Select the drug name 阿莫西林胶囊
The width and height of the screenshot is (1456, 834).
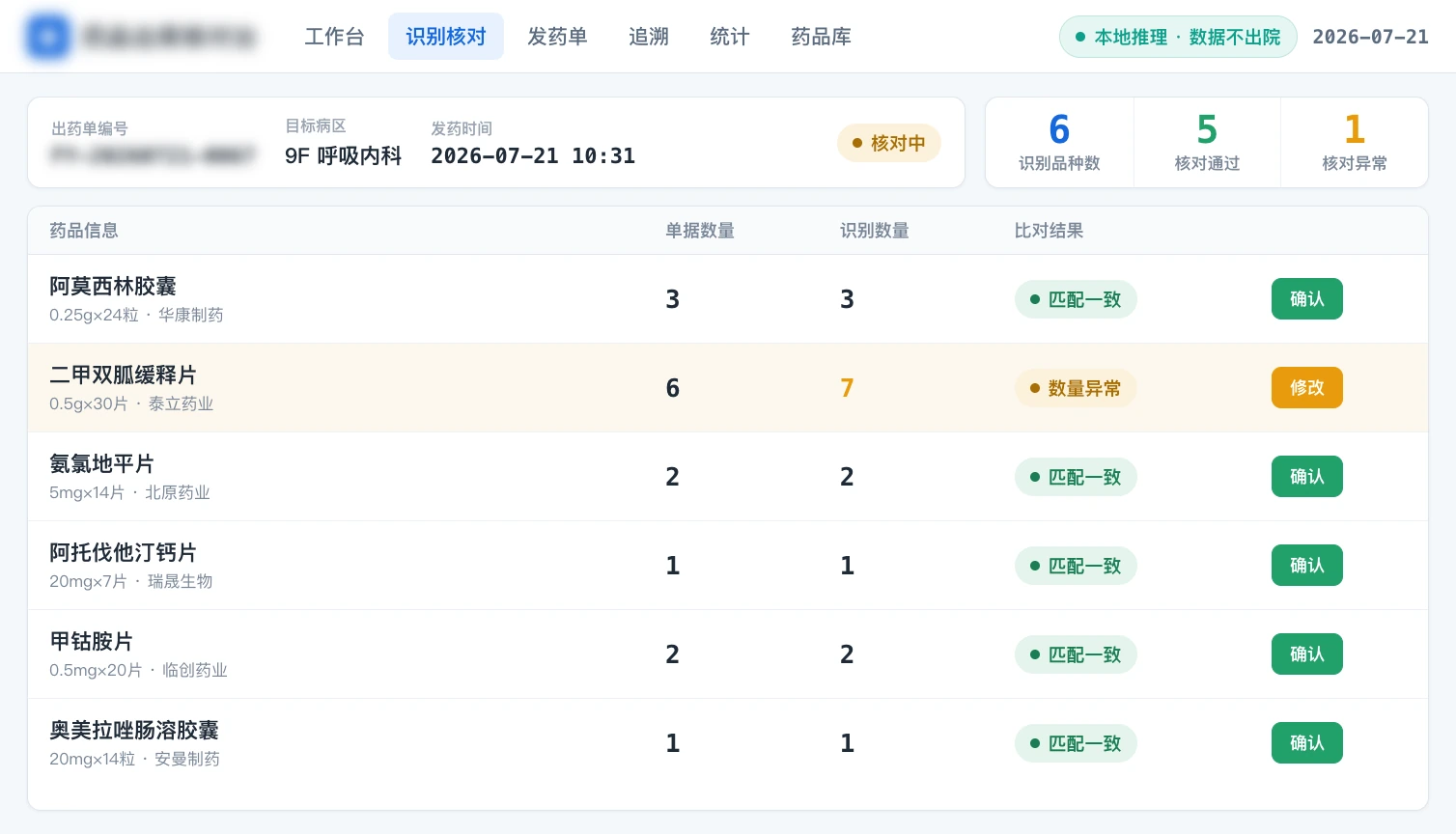click(x=113, y=287)
